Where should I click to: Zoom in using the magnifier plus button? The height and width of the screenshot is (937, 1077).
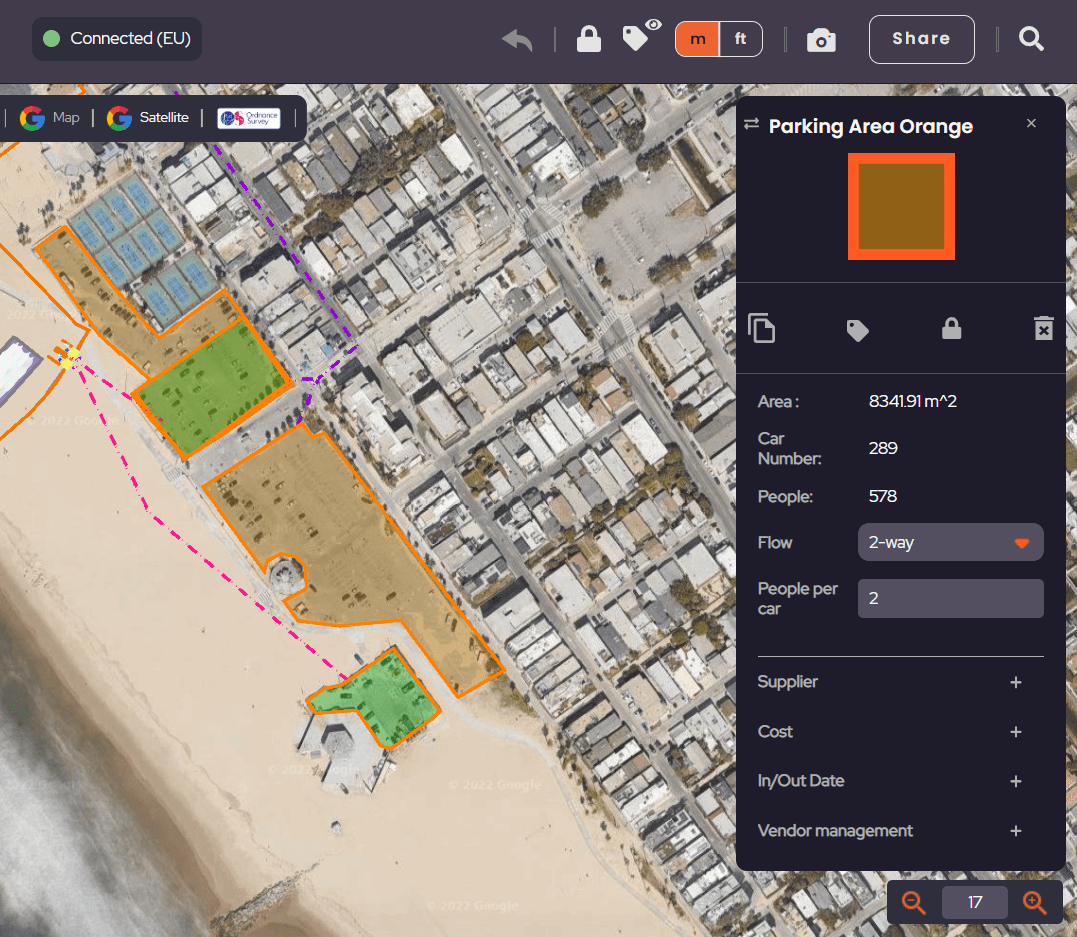(1035, 901)
